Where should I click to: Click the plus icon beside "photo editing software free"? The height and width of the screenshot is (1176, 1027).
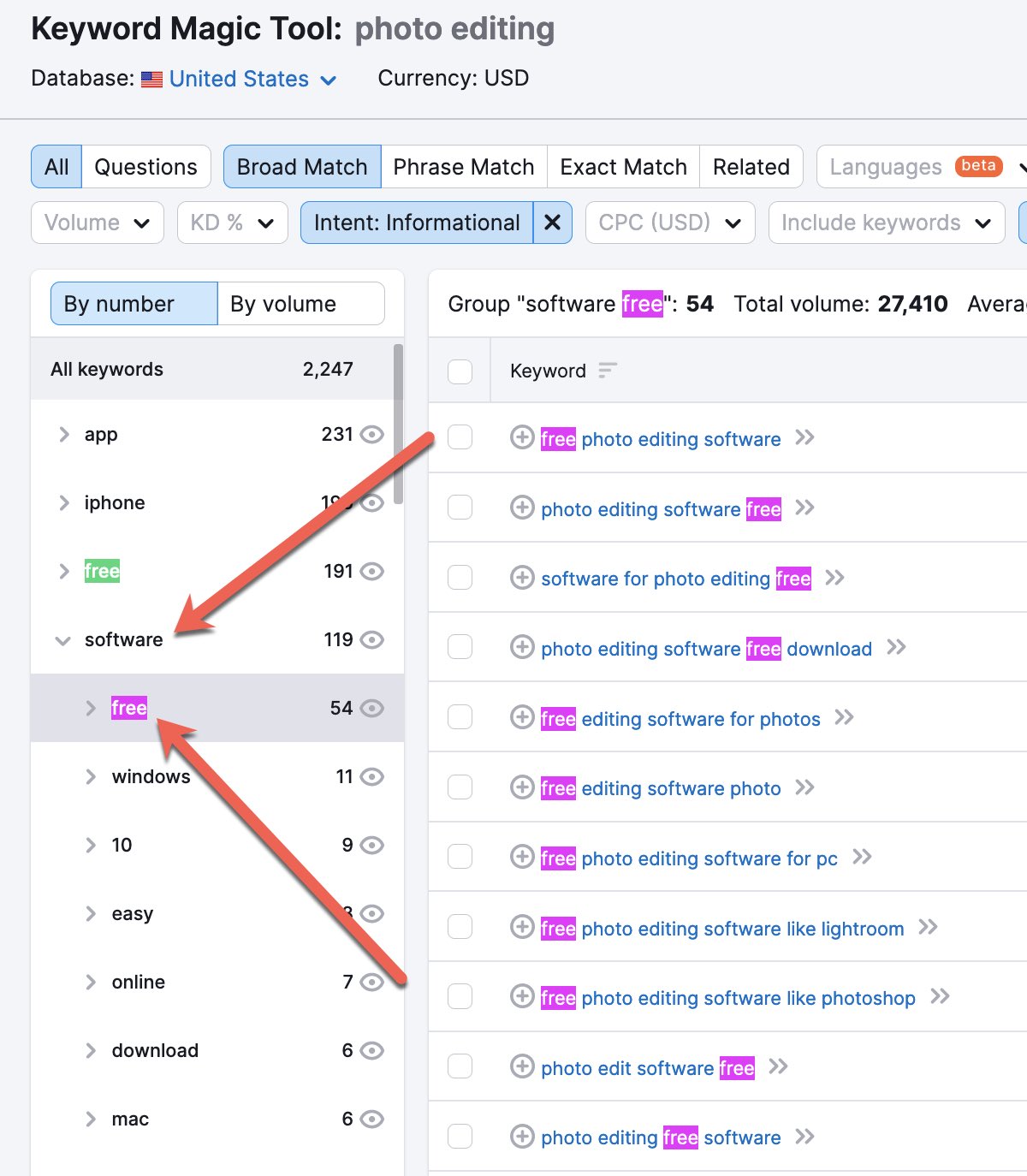pos(522,508)
